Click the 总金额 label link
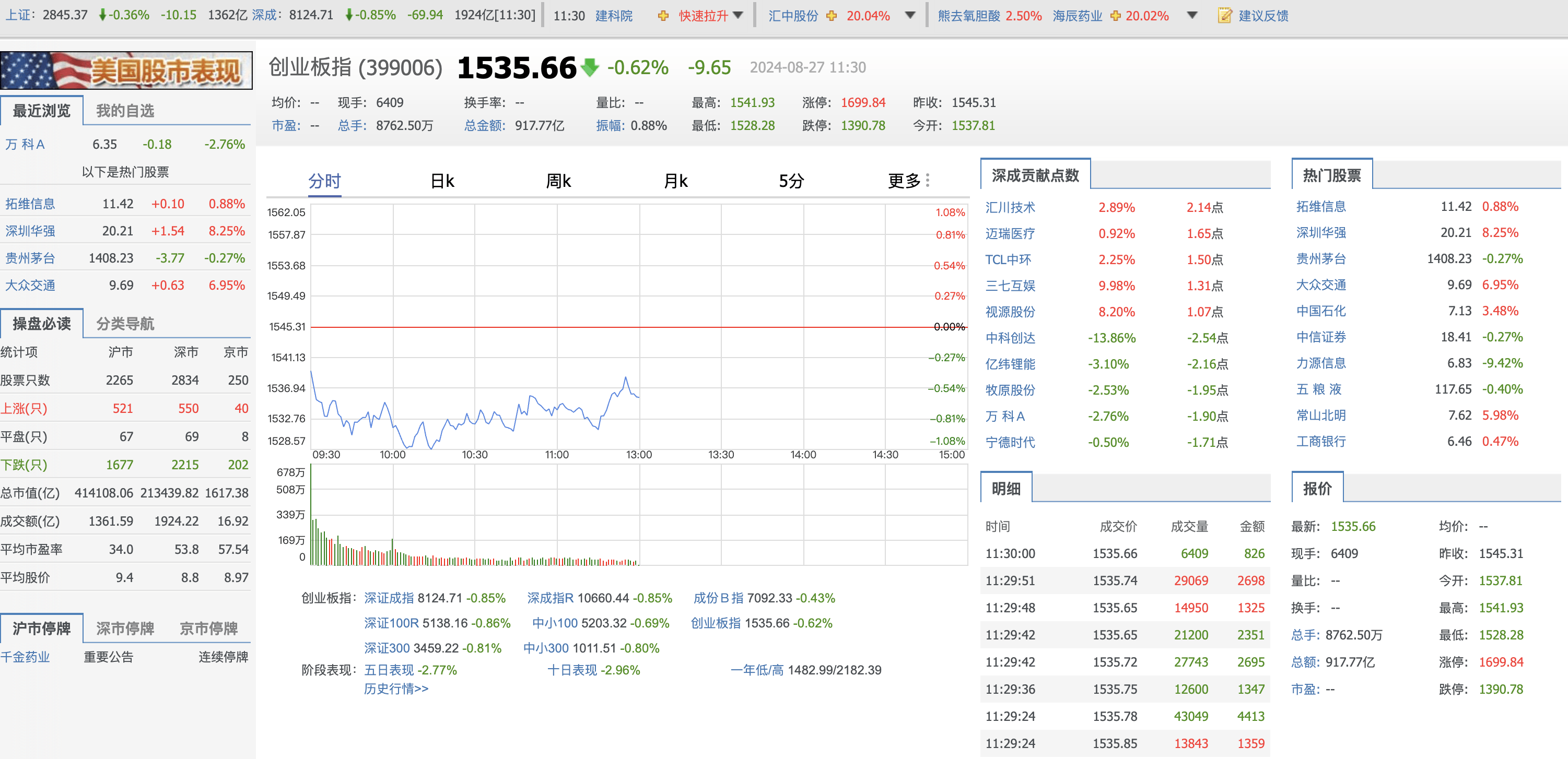This screenshot has width=1568, height=759. [485, 126]
